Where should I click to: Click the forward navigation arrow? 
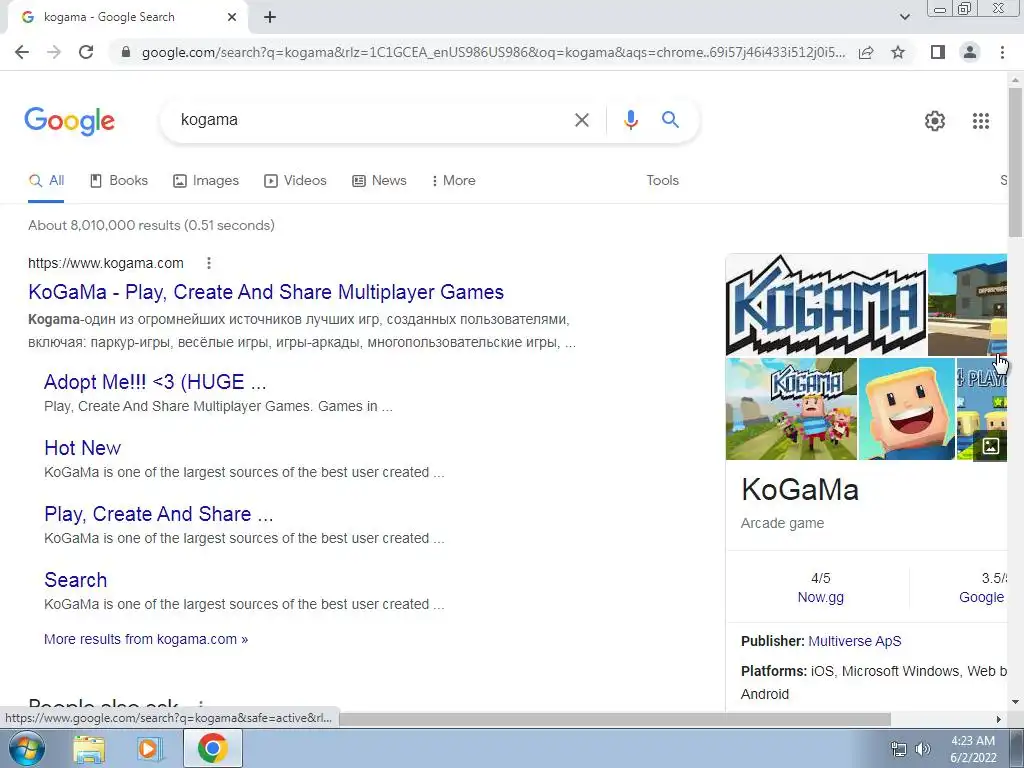(x=54, y=52)
